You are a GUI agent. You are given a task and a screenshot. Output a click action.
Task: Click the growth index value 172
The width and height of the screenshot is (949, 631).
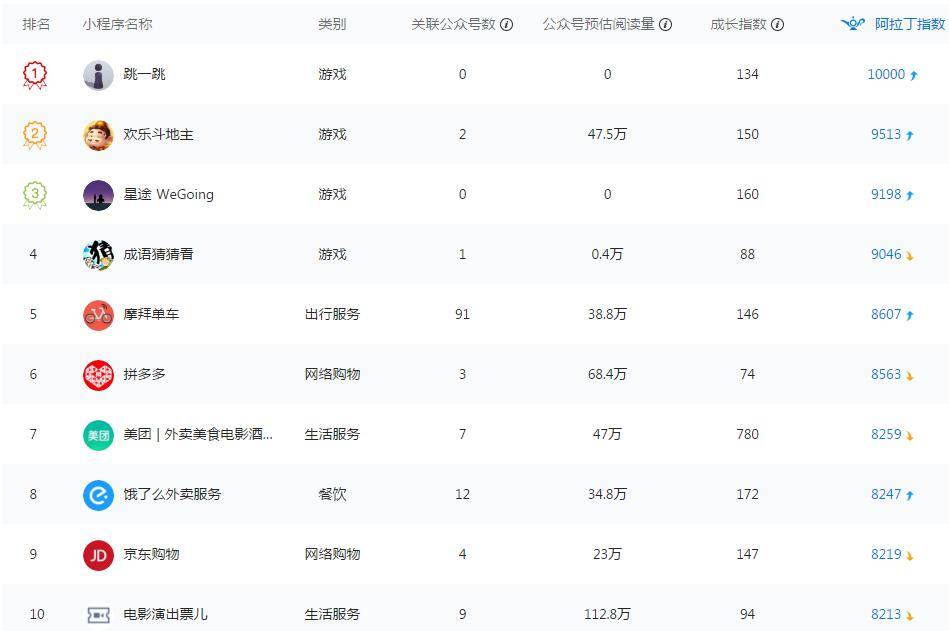point(747,494)
